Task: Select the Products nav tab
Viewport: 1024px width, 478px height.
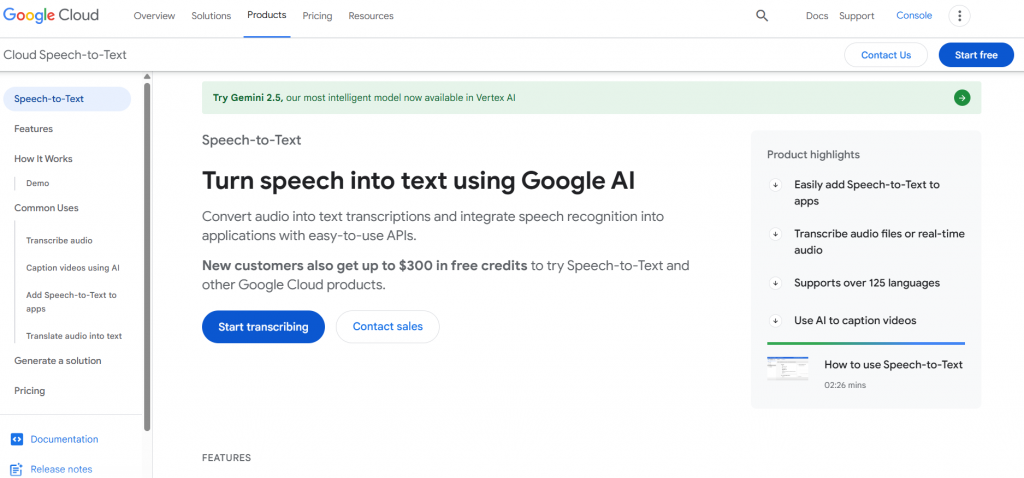Action: click(x=266, y=15)
